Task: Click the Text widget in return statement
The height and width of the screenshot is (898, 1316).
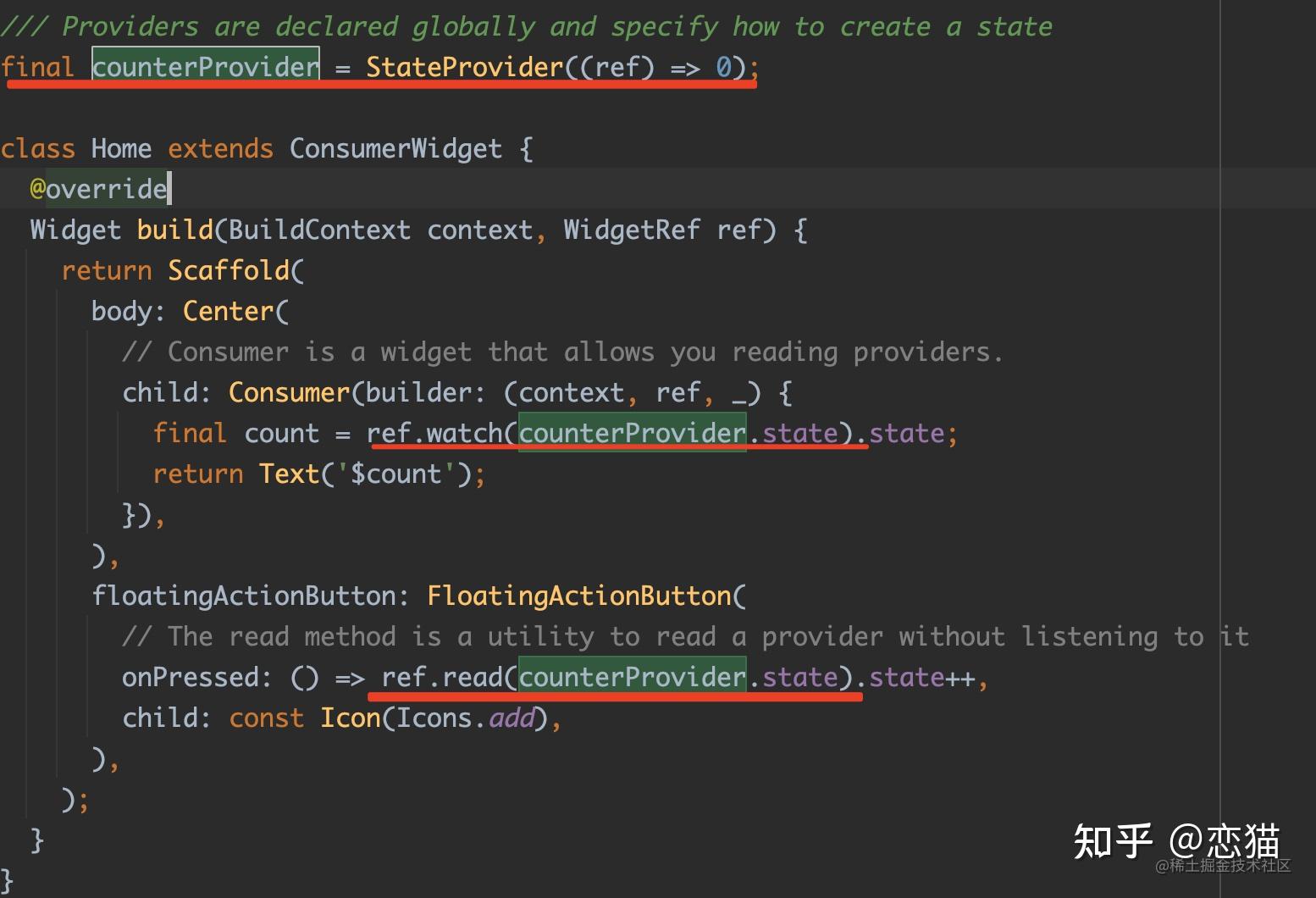Action: pos(289,474)
